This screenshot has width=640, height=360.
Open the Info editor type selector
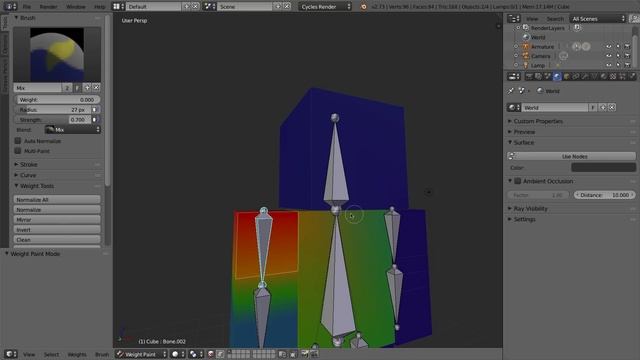tap(10, 7)
